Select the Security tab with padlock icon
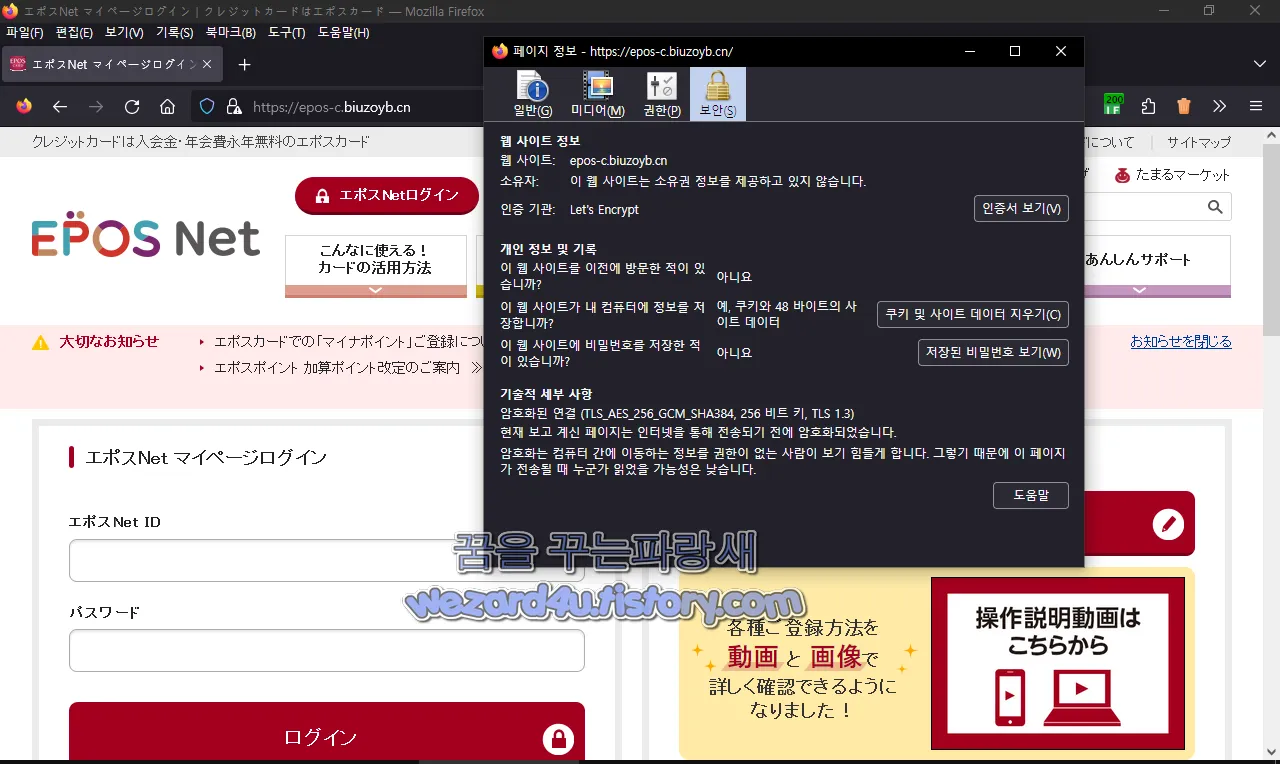Image resolution: width=1280 pixels, height=764 pixels. (717, 94)
